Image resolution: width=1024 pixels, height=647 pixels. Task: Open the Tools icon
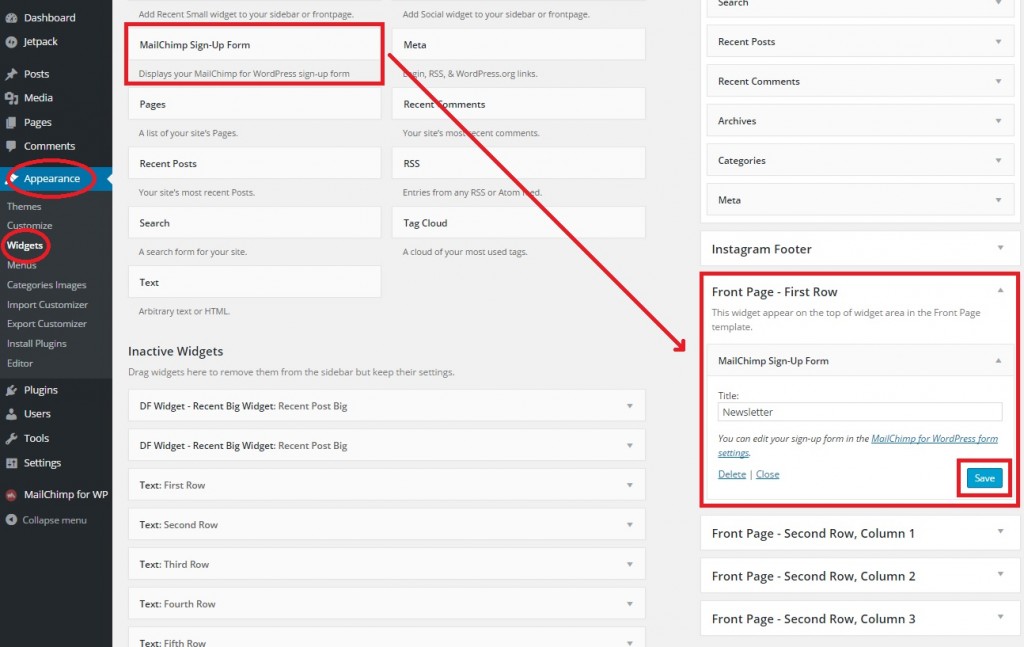[x=14, y=438]
